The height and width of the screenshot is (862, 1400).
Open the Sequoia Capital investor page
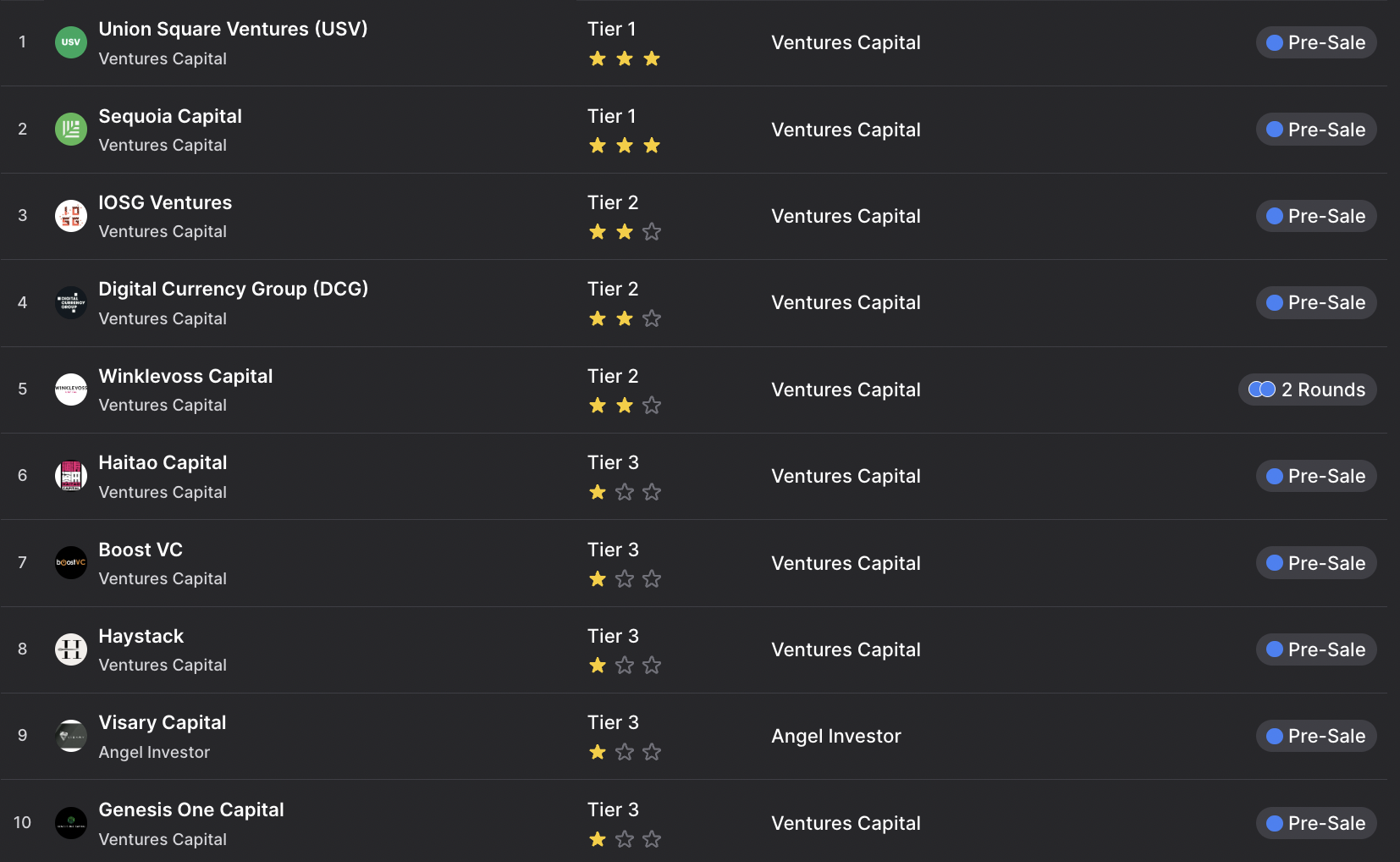coord(170,116)
